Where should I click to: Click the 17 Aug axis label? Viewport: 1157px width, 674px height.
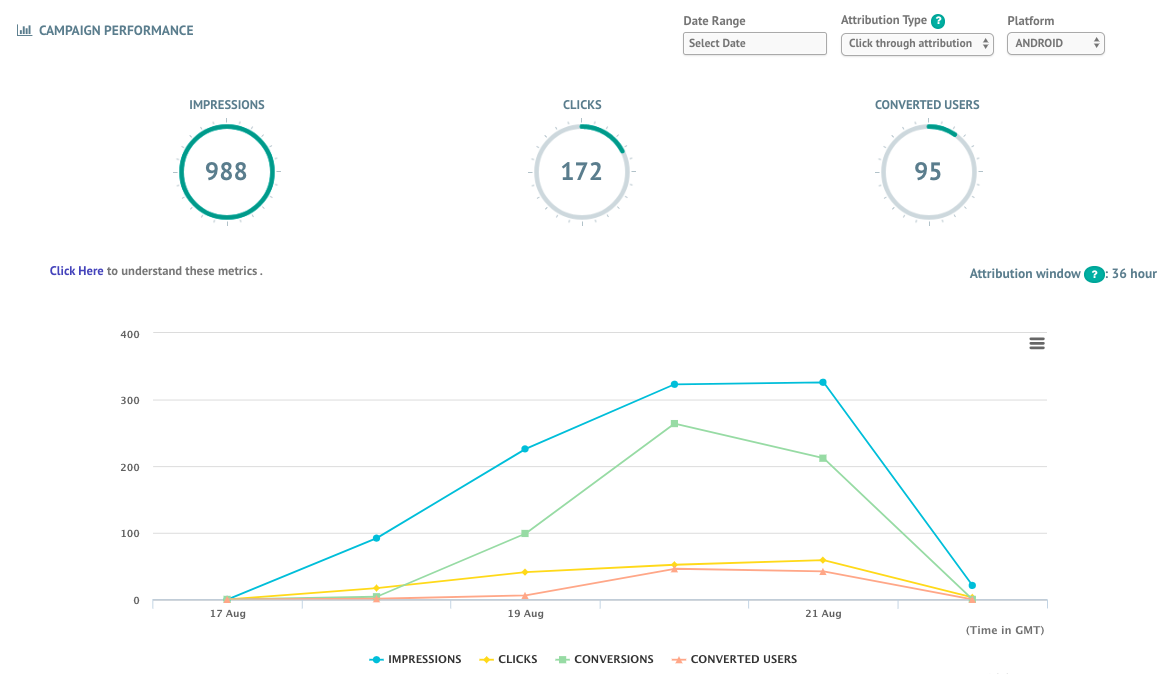pyautogui.click(x=227, y=613)
